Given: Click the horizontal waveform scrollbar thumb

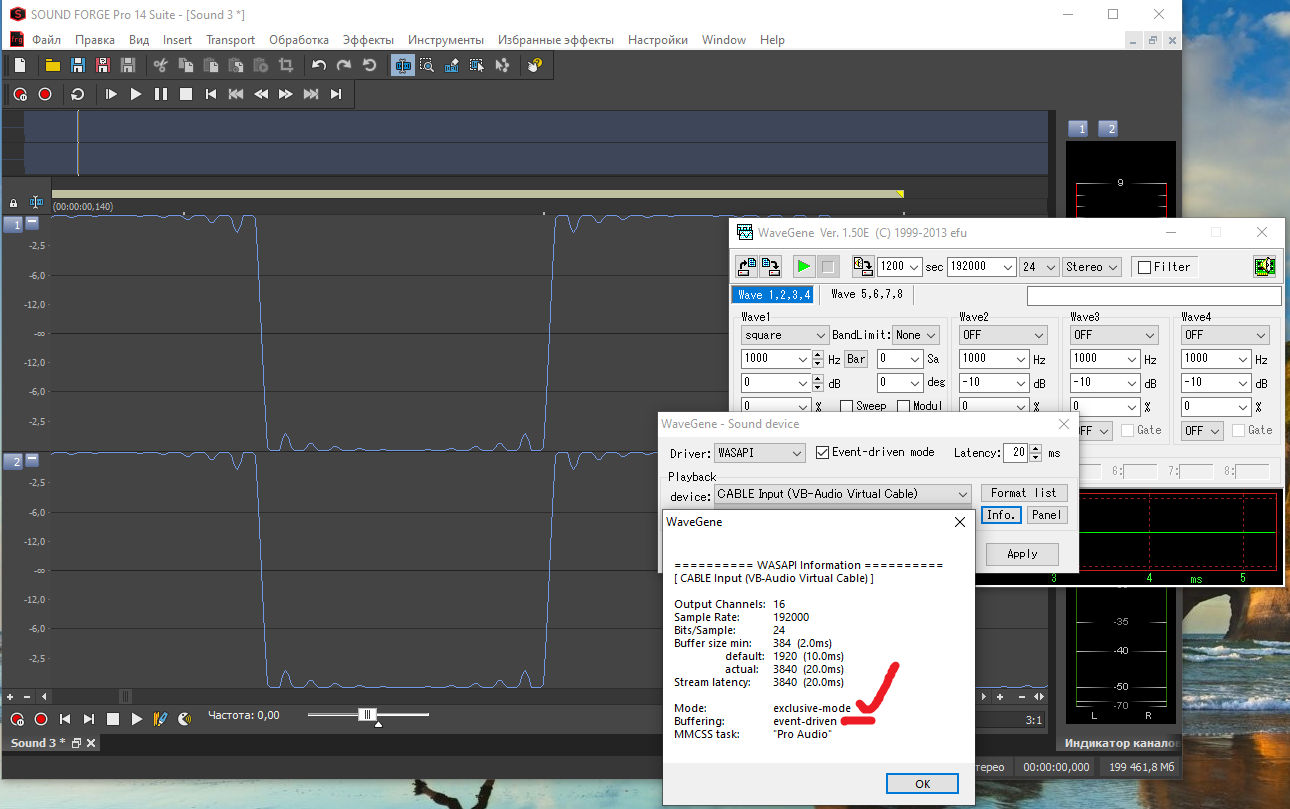Looking at the screenshot, I should point(126,696).
